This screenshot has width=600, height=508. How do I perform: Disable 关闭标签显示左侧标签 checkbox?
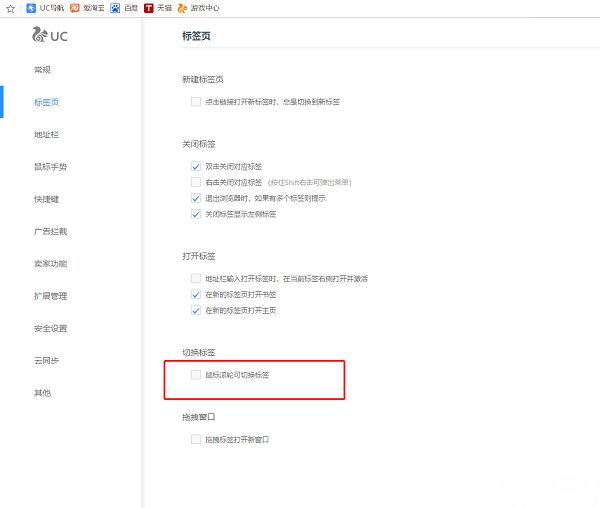[196, 214]
